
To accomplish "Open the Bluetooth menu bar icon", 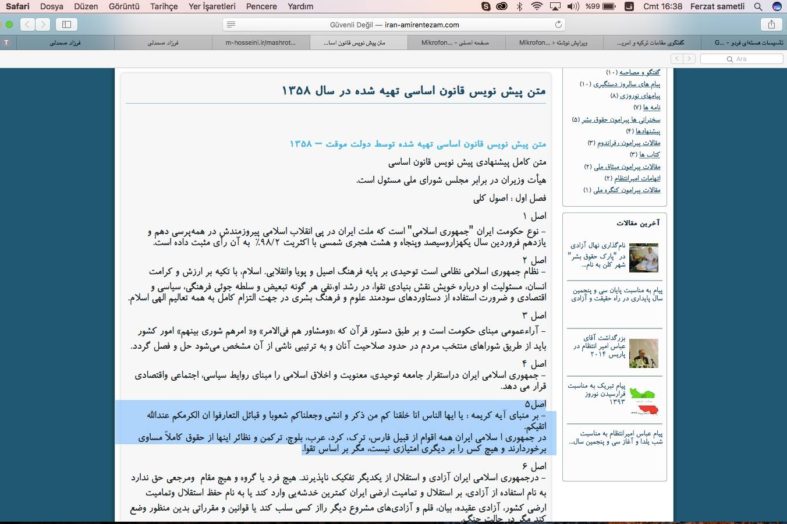I will pos(519,7).
